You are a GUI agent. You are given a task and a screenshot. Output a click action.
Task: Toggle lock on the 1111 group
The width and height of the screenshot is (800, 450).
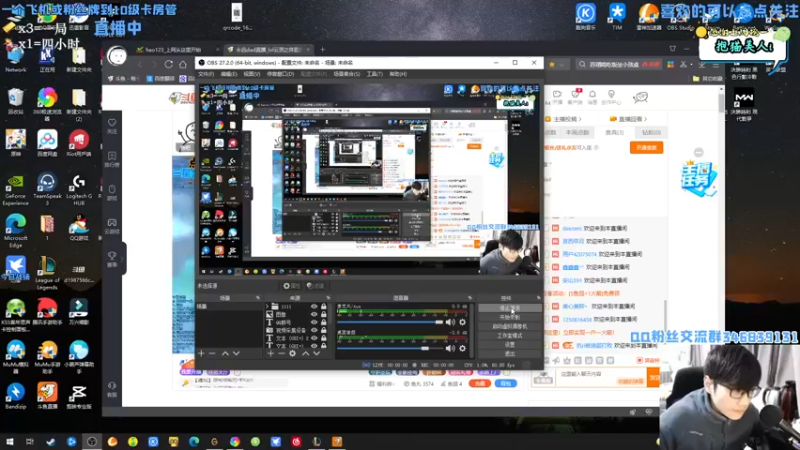[x=323, y=307]
